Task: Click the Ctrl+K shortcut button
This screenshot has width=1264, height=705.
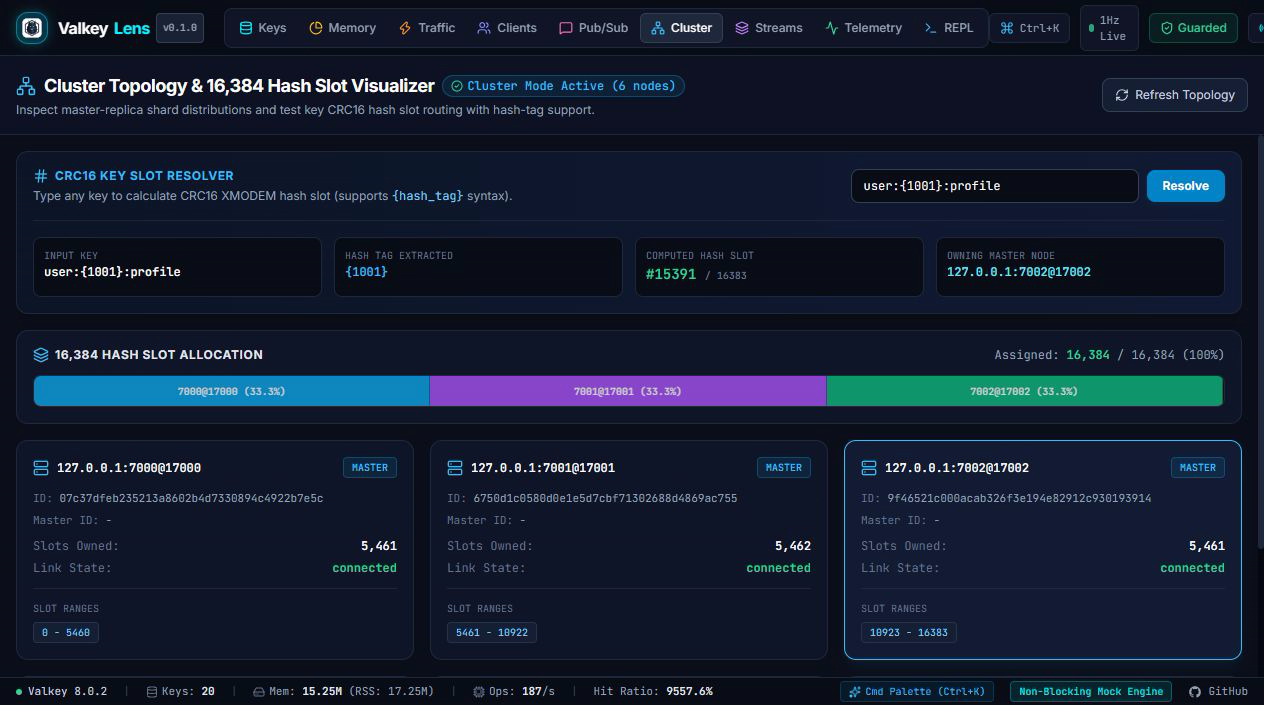Action: (x=1029, y=28)
